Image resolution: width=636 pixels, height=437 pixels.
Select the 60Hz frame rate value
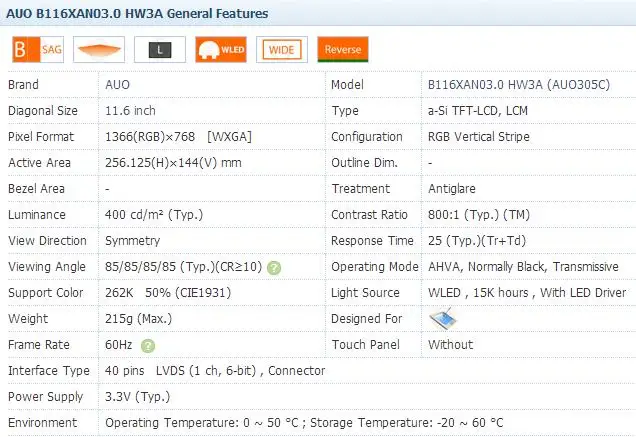pyautogui.click(x=118, y=344)
